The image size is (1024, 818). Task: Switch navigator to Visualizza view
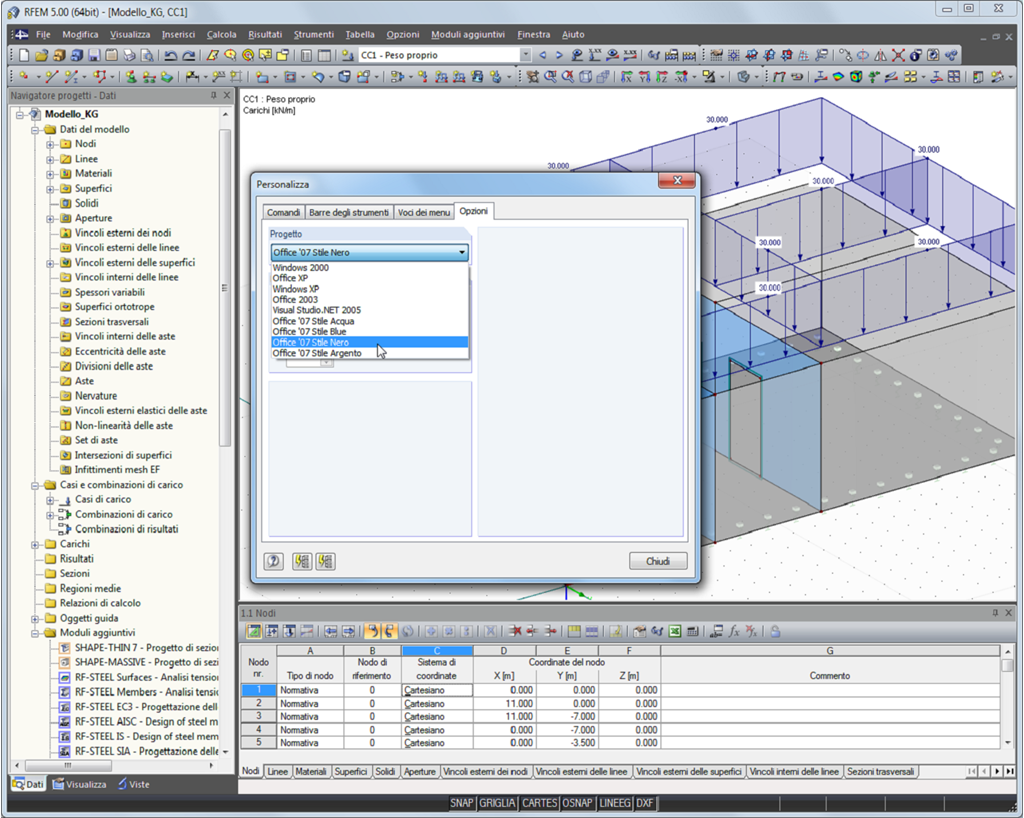80,784
